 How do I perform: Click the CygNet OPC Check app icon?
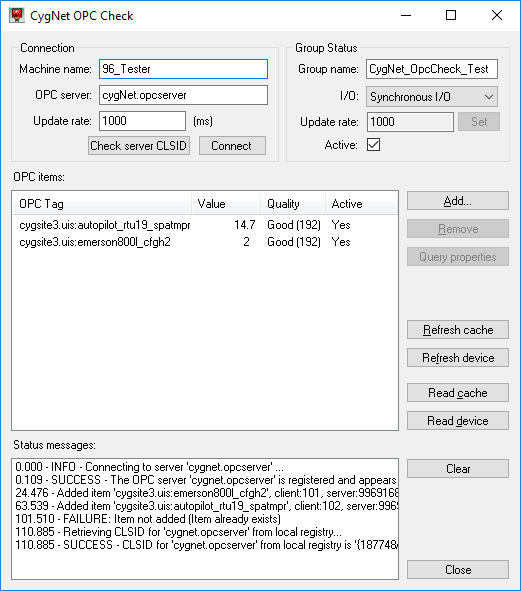click(x=17, y=15)
